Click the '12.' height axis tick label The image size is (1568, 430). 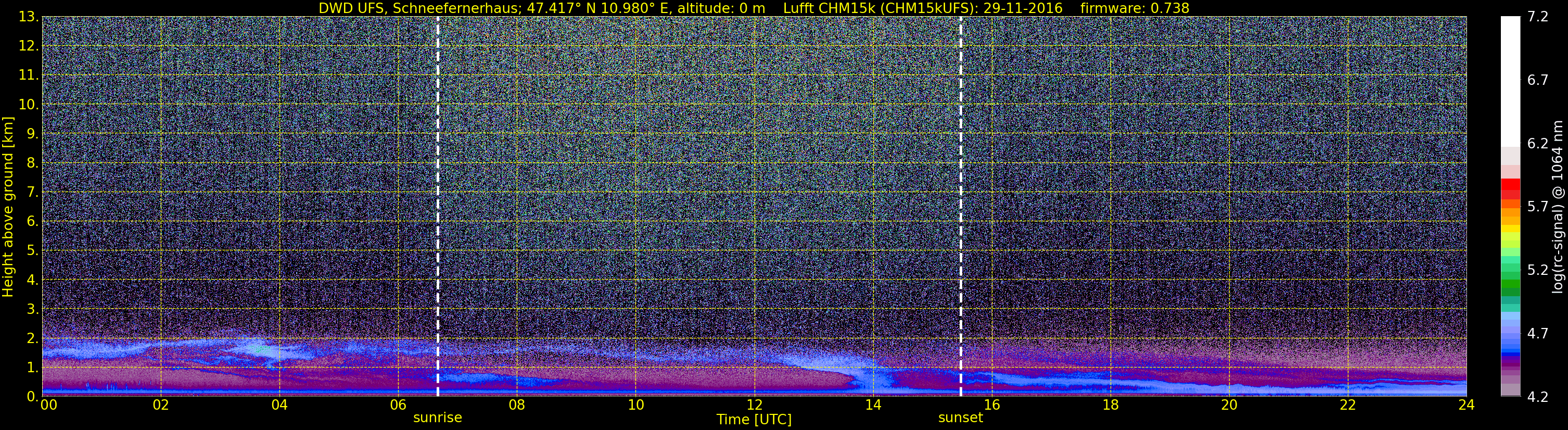pos(29,46)
